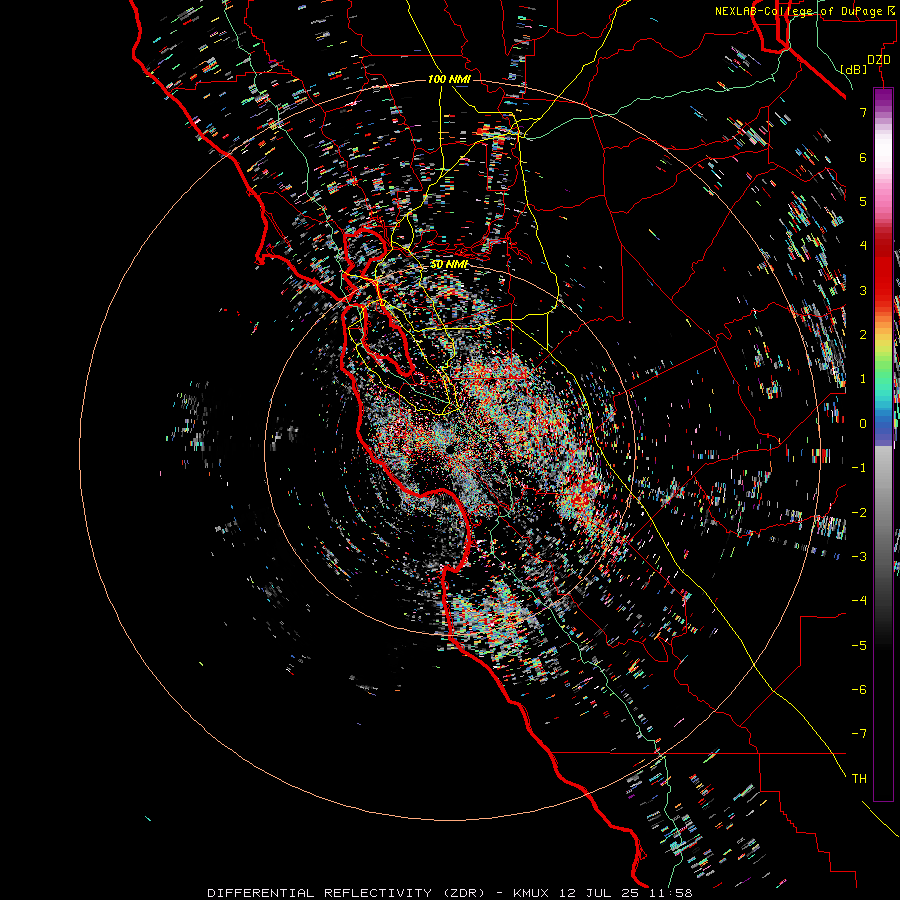This screenshot has width=900, height=900.
Task: Click the 6 value on color scale
Action: coord(863,157)
